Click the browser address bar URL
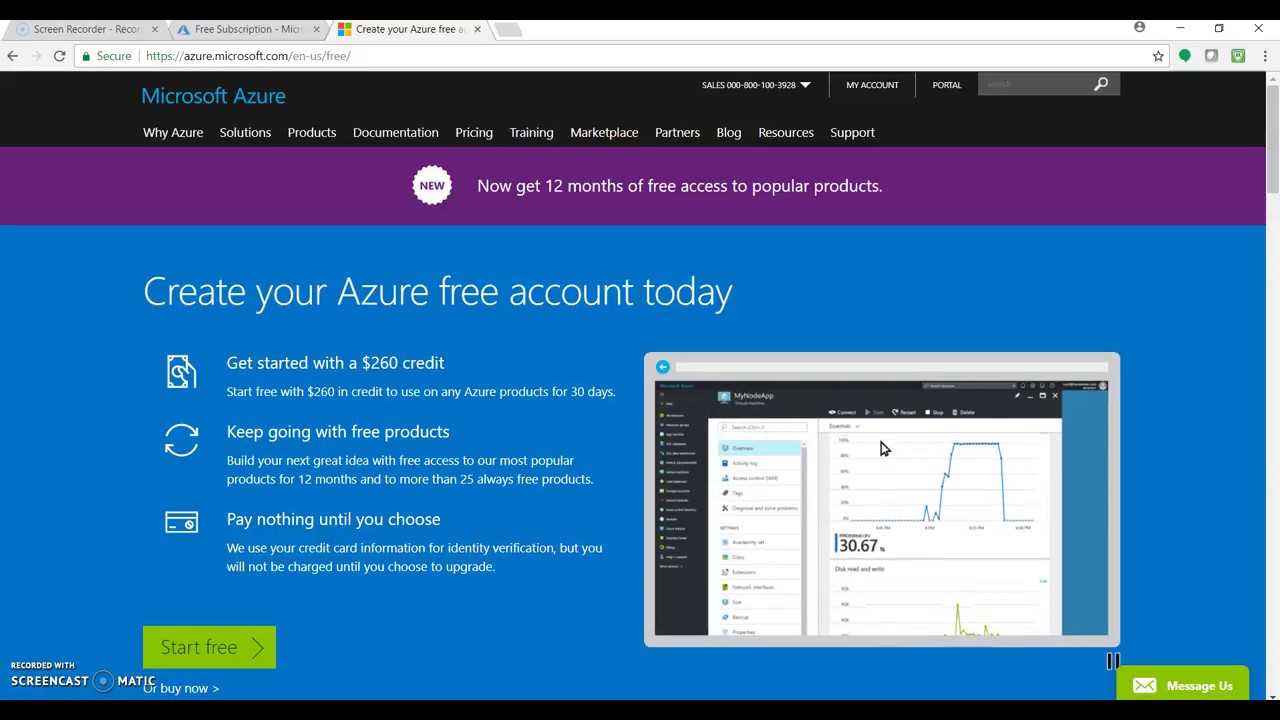This screenshot has width=1280, height=720. 248,56
